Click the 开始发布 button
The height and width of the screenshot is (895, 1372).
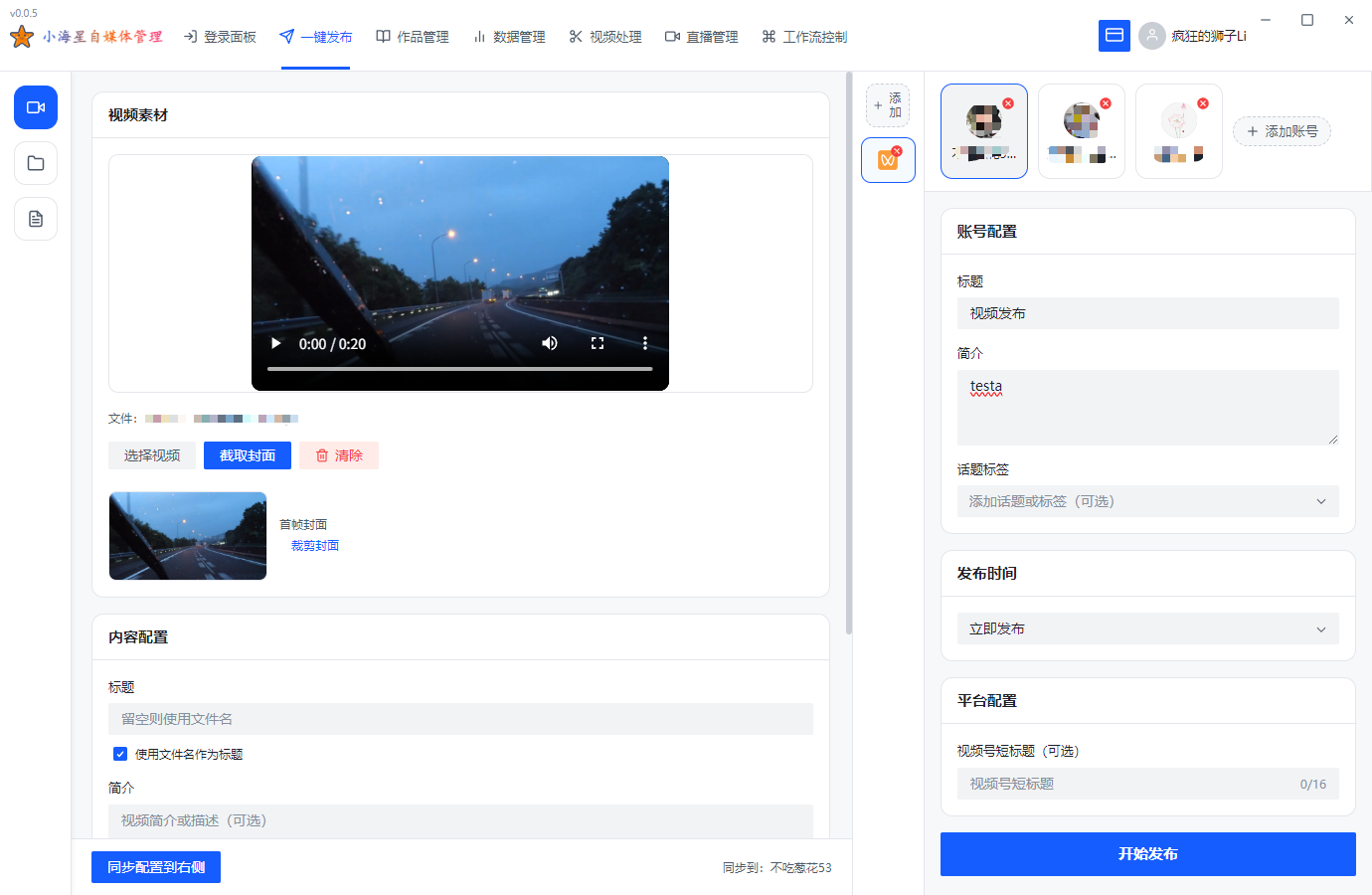[1147, 853]
